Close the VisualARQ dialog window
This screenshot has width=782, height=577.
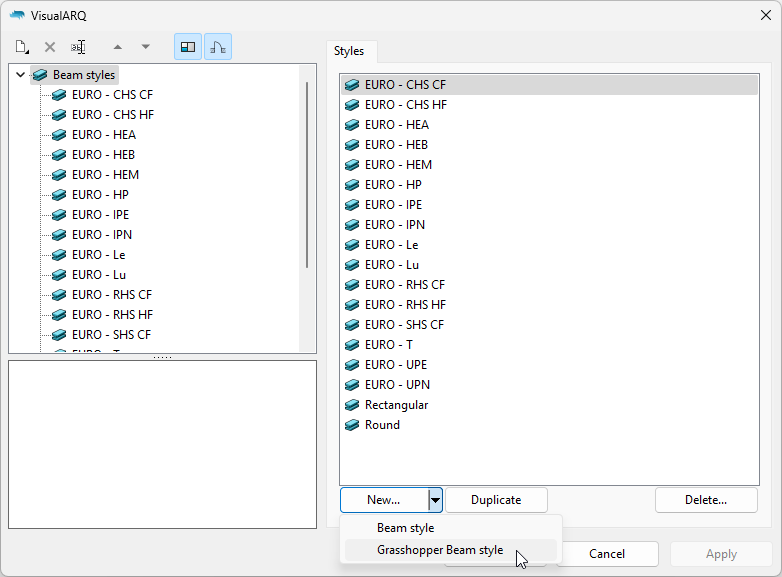pos(766,15)
